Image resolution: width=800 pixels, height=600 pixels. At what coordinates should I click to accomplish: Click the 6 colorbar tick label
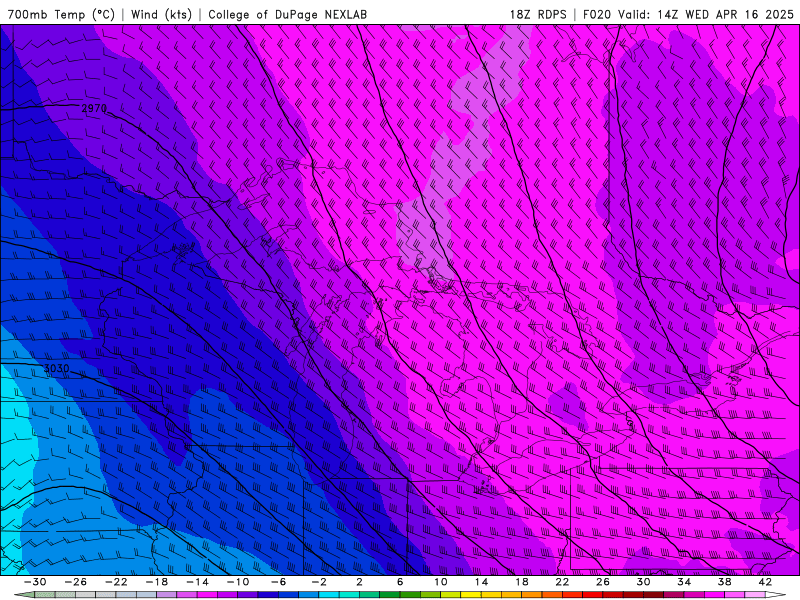400,582
